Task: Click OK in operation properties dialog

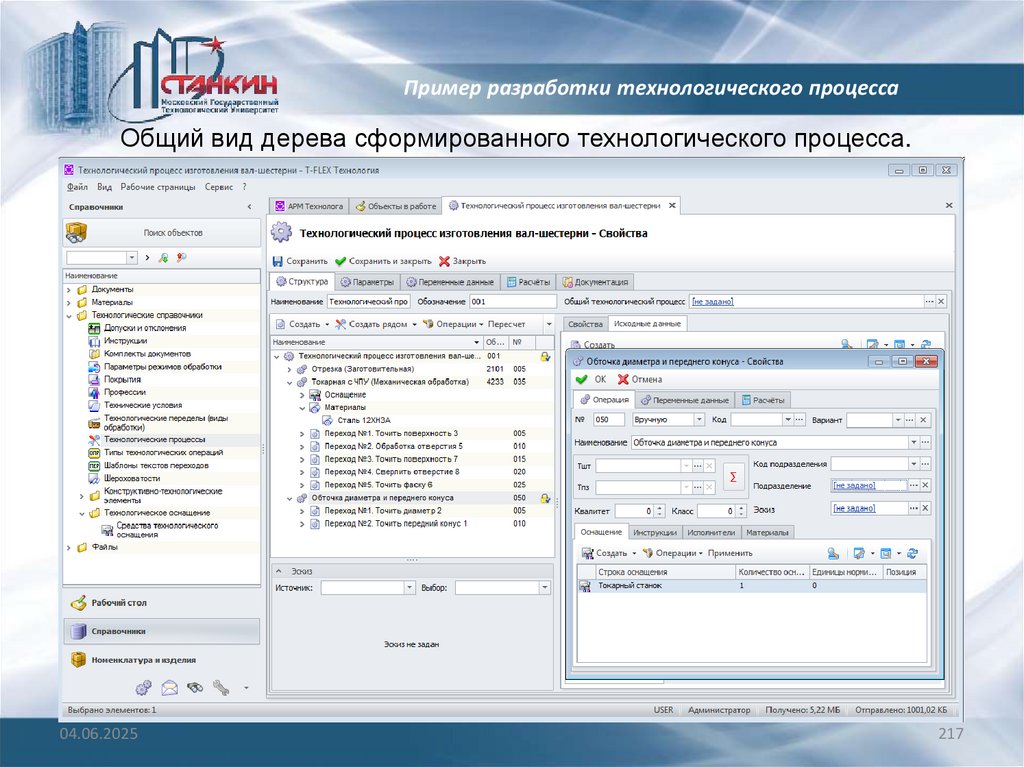Action: click(592, 380)
